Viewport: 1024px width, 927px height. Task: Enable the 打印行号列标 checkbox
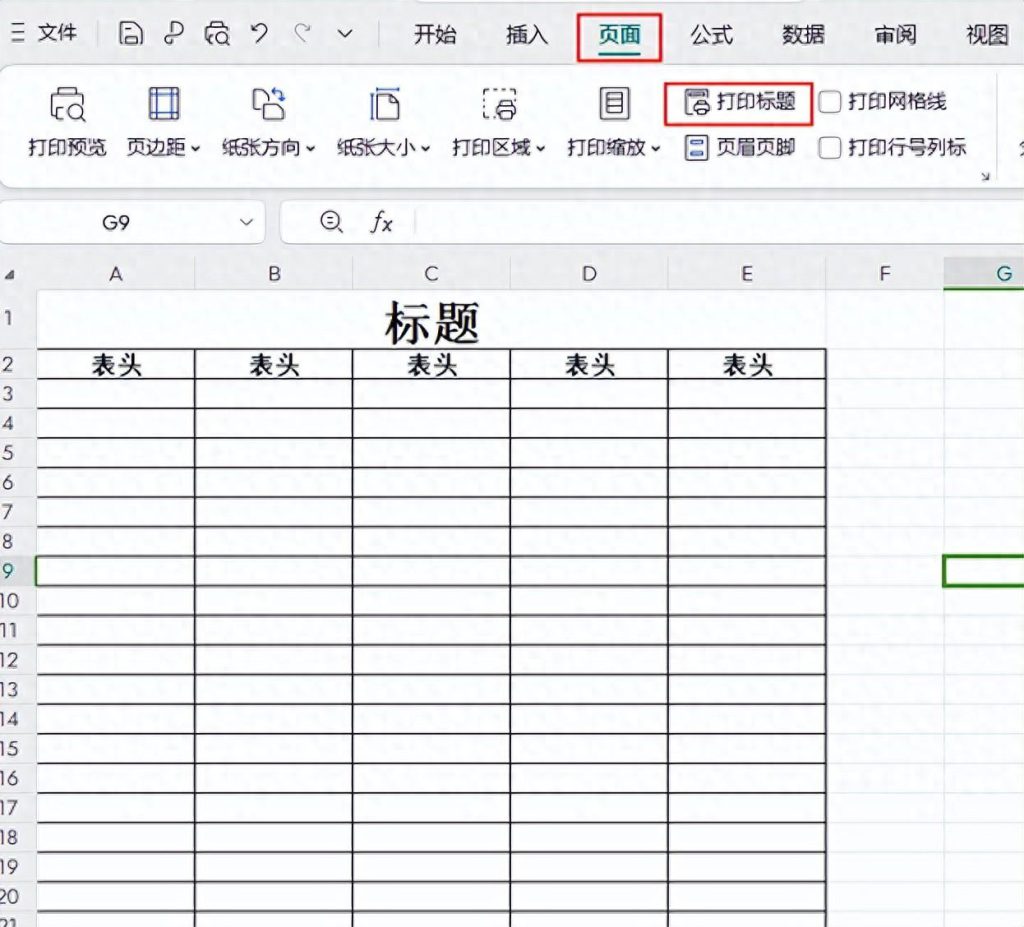(831, 148)
